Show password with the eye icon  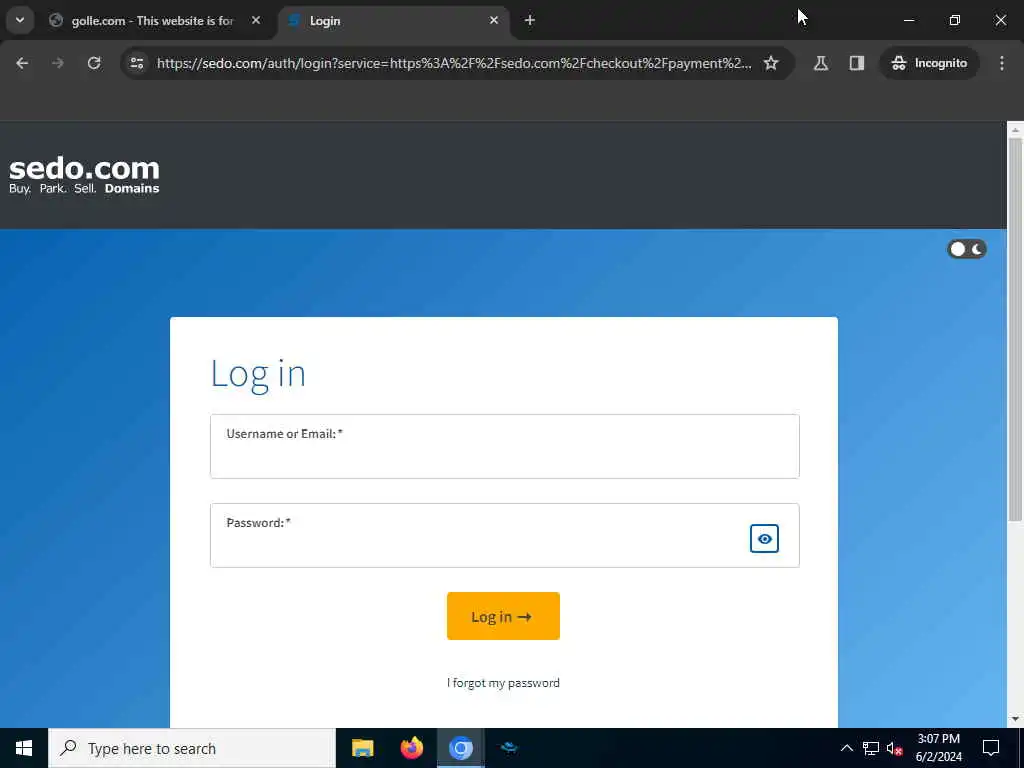pyautogui.click(x=764, y=539)
